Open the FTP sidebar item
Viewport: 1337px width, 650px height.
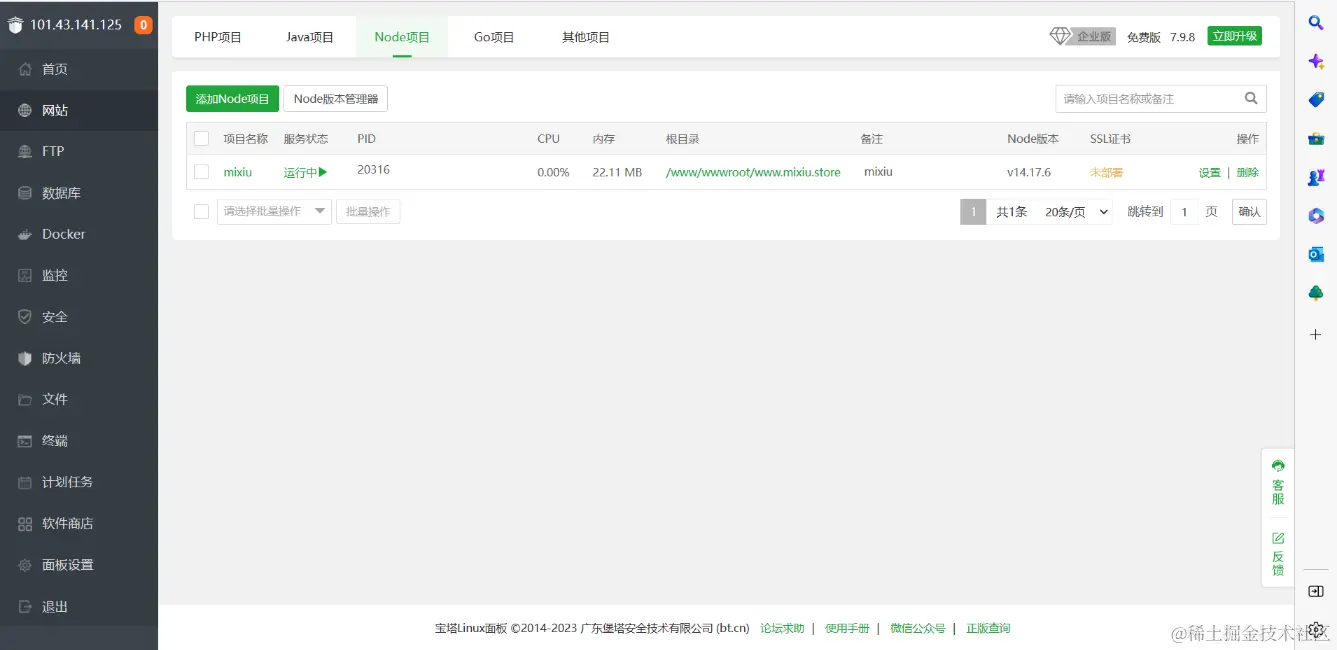(x=79, y=151)
